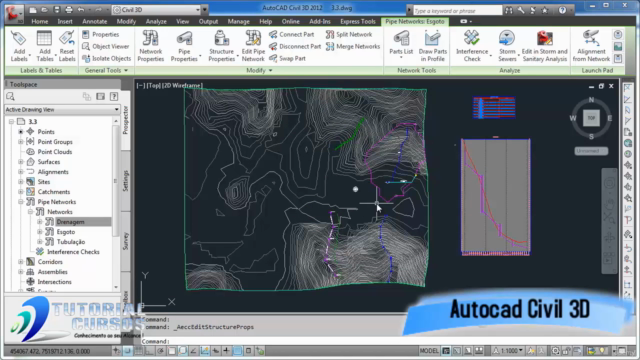This screenshot has height=360, width=640.
Task: Switch to the Annotate tab
Action: click(x=94, y=21)
